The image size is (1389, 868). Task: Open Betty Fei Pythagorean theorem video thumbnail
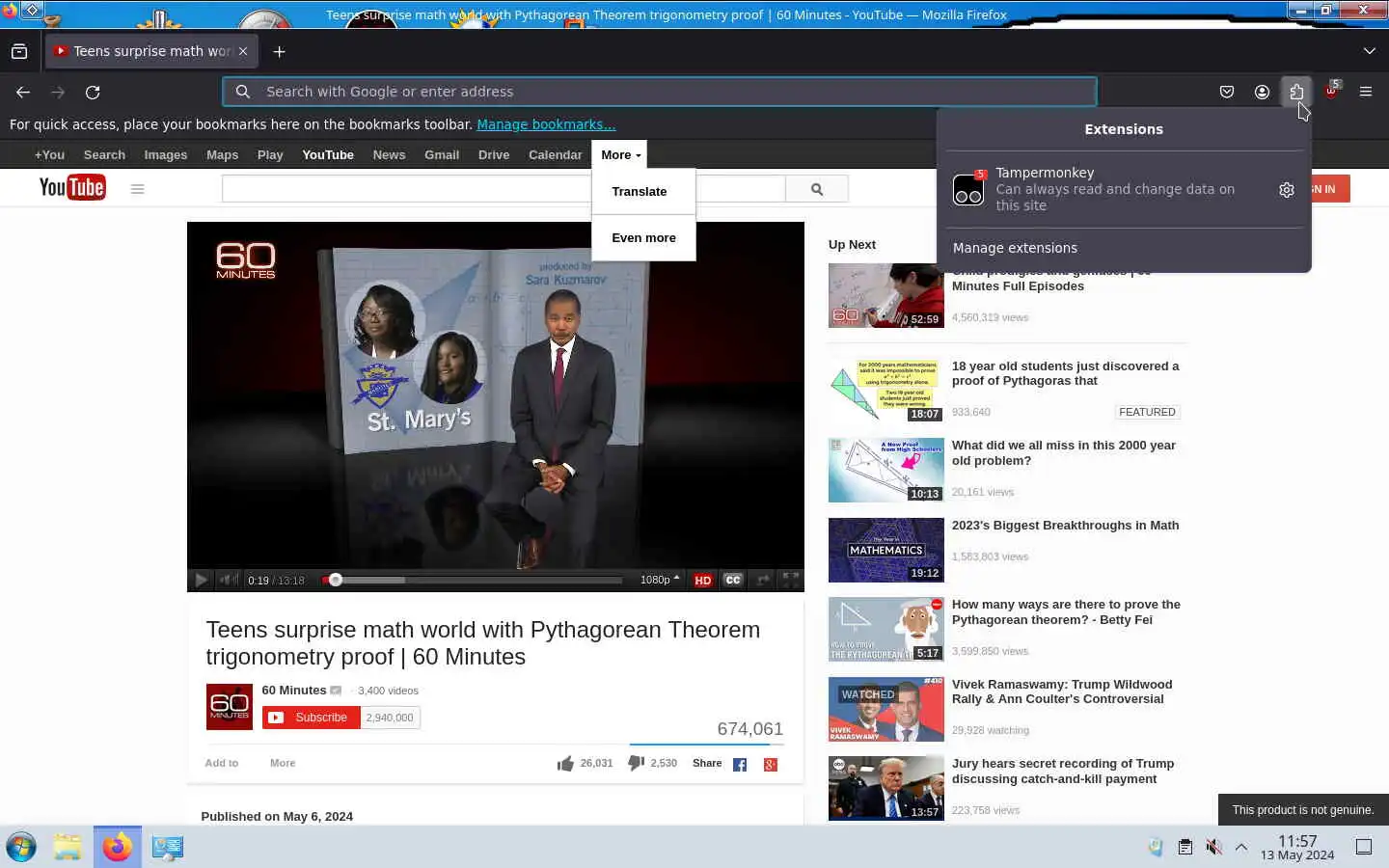click(886, 630)
